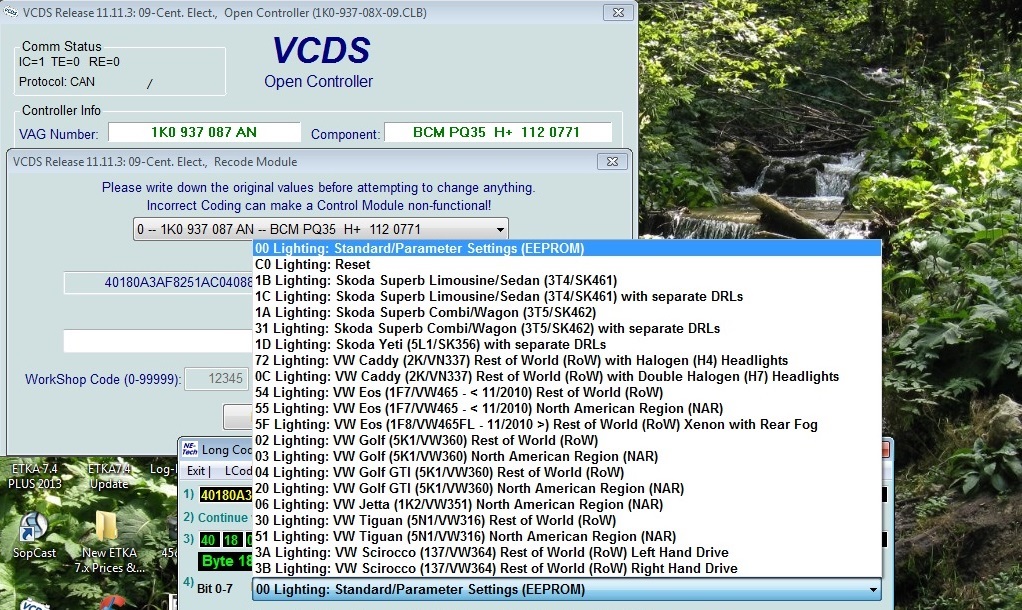Choose 3A VW Scirocco Left Hand Drive
The image size is (1022, 610).
(566, 552)
